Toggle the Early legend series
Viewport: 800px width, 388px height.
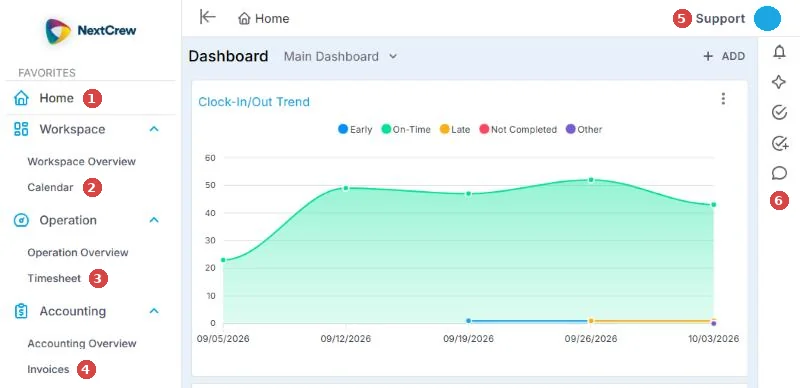coord(355,129)
